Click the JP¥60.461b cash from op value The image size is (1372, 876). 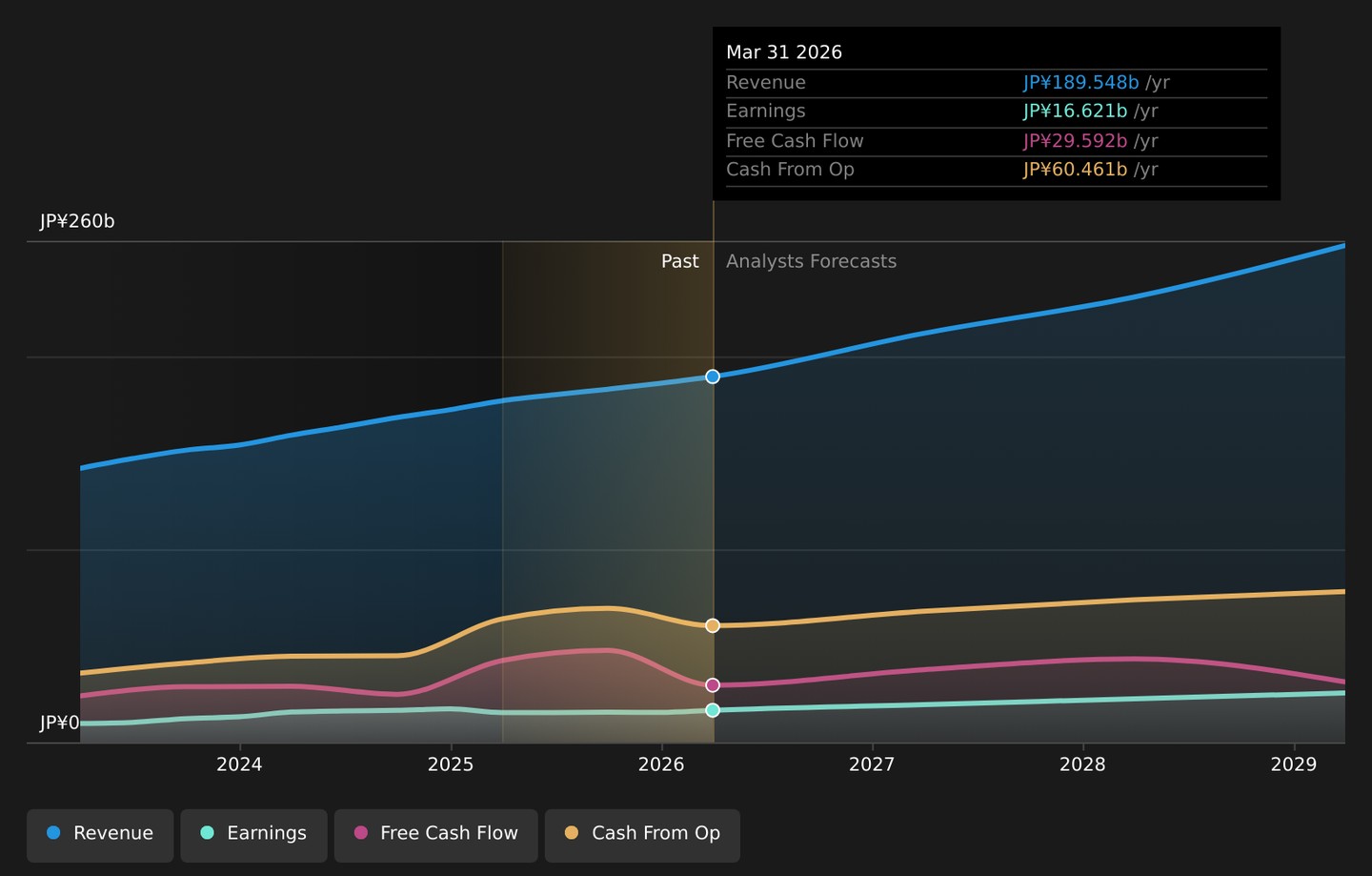pyautogui.click(x=1076, y=170)
